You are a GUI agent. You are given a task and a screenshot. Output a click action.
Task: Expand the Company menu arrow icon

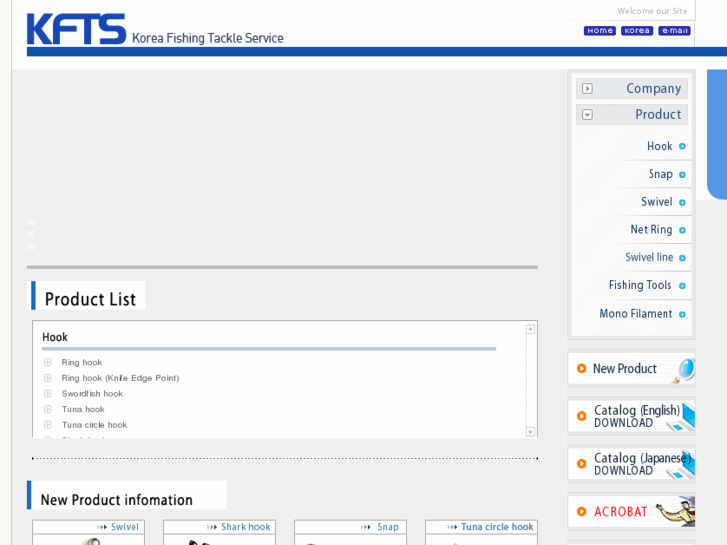pos(587,88)
